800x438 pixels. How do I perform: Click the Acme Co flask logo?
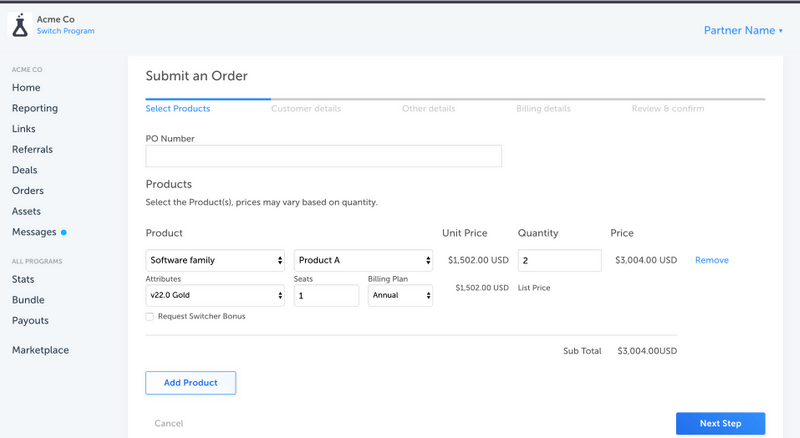coord(19,26)
